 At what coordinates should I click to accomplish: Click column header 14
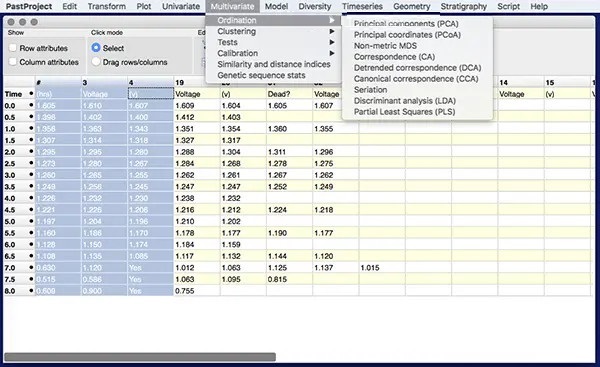coord(521,82)
